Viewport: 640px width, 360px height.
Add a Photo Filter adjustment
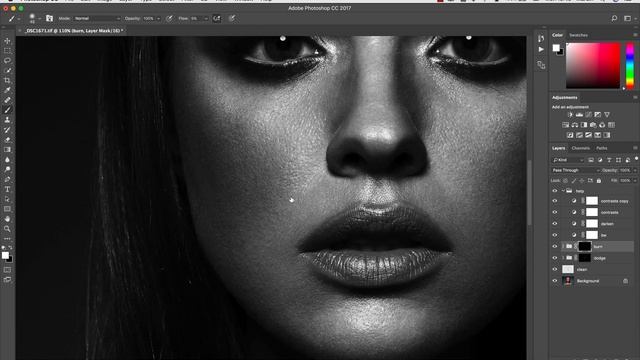pyautogui.click(x=593, y=125)
